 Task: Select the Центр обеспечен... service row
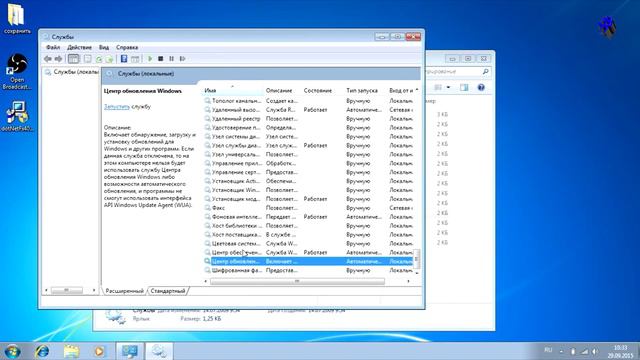308,252
